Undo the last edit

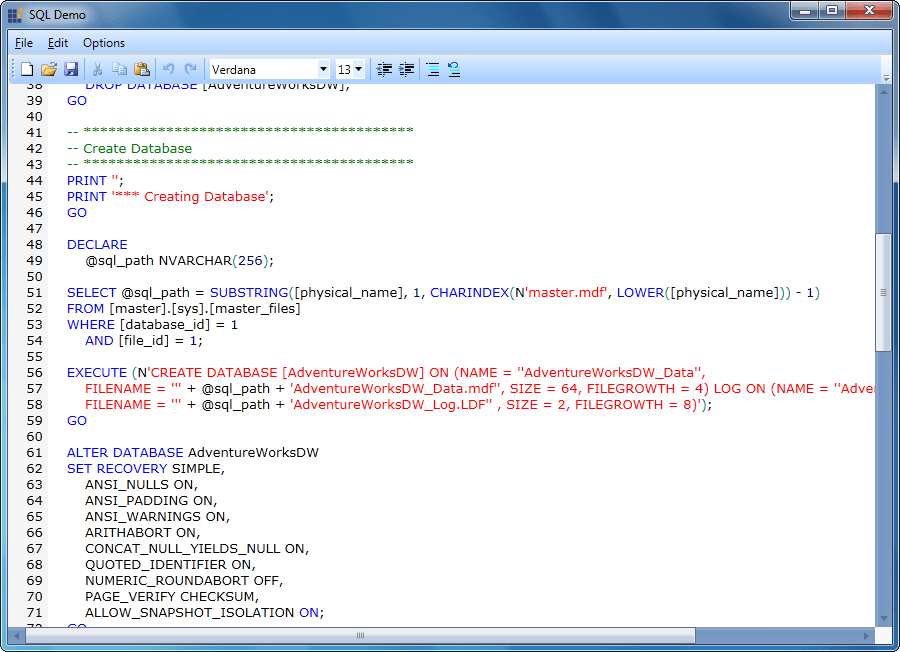[168, 69]
